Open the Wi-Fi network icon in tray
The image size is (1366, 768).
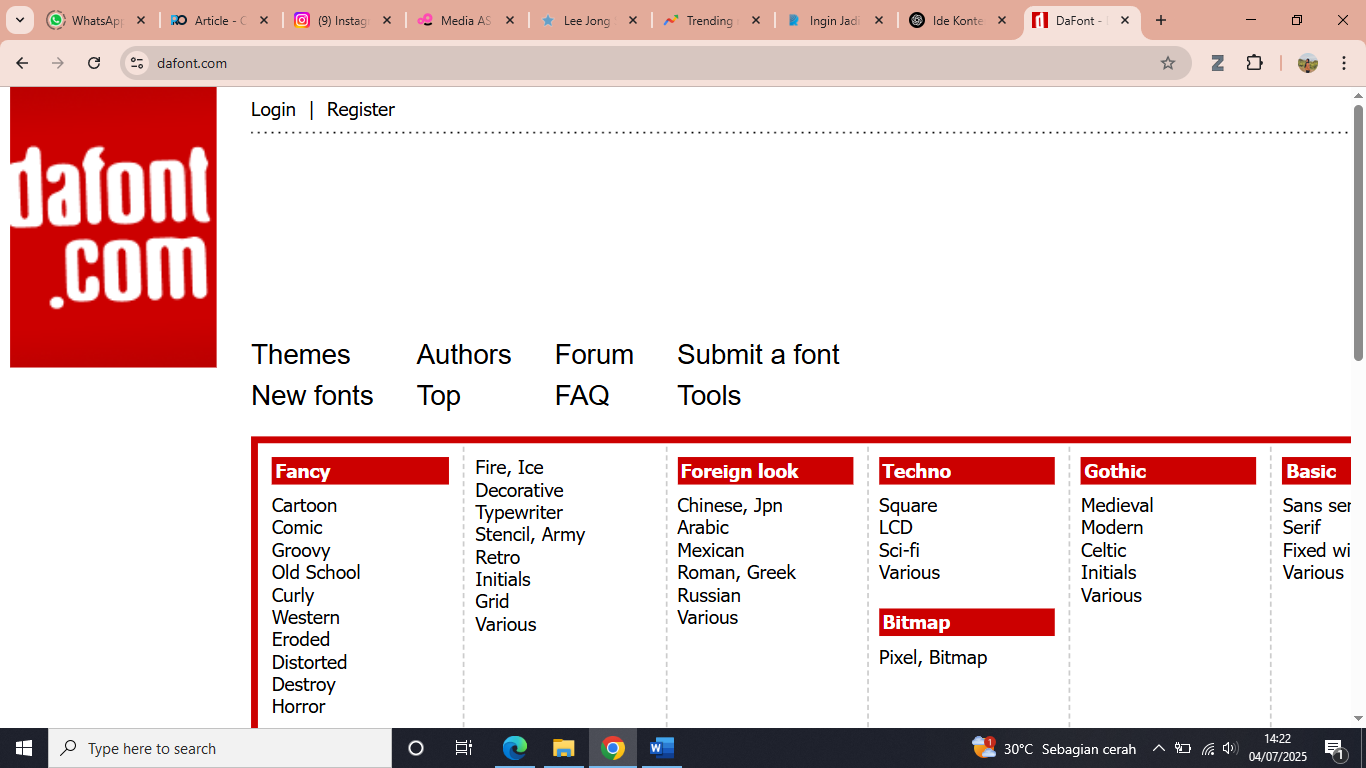[x=1207, y=748]
